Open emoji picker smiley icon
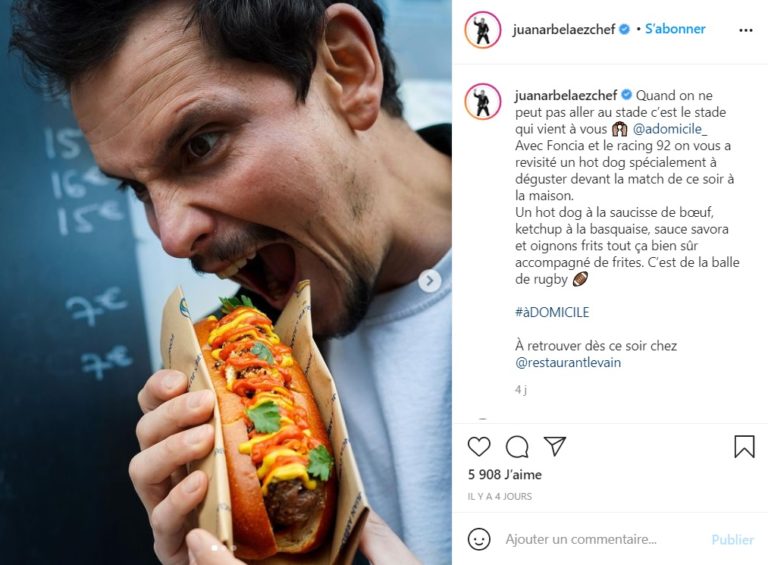The image size is (768, 565). tap(479, 539)
